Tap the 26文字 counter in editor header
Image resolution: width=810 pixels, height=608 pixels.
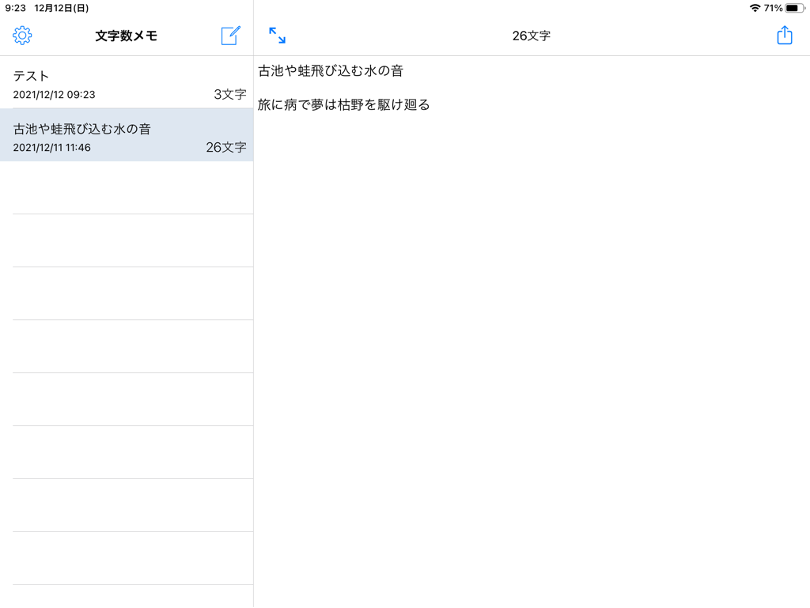531,36
